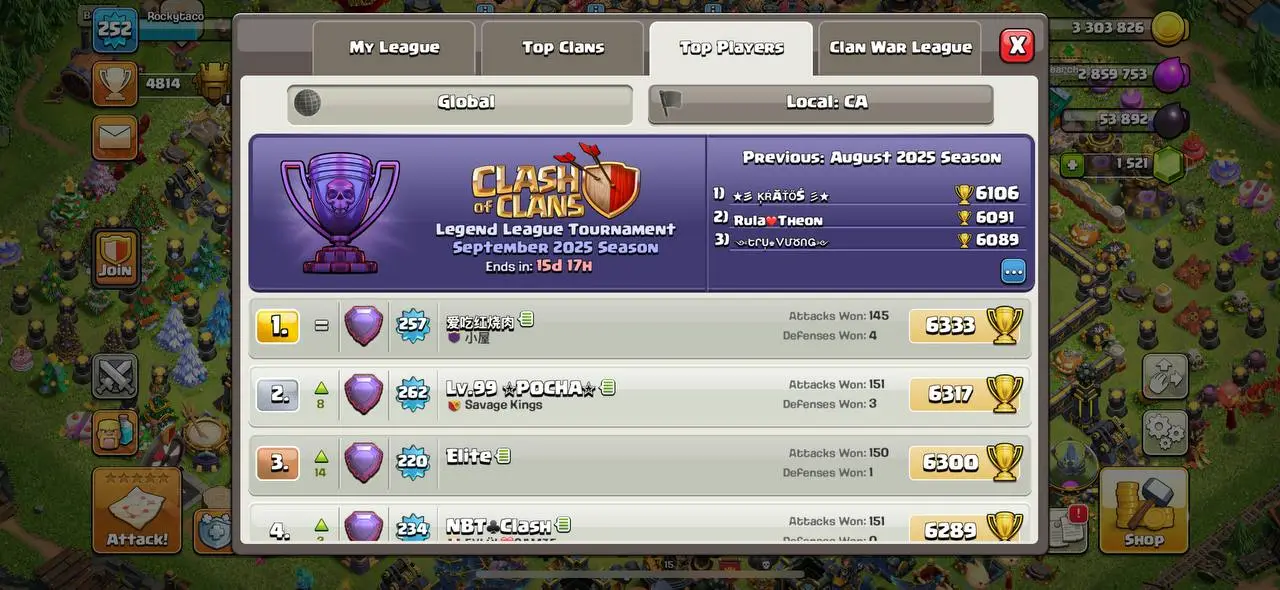Screen dimensions: 1280x590
Task: Open the Shop hammer icon
Action: (1143, 510)
